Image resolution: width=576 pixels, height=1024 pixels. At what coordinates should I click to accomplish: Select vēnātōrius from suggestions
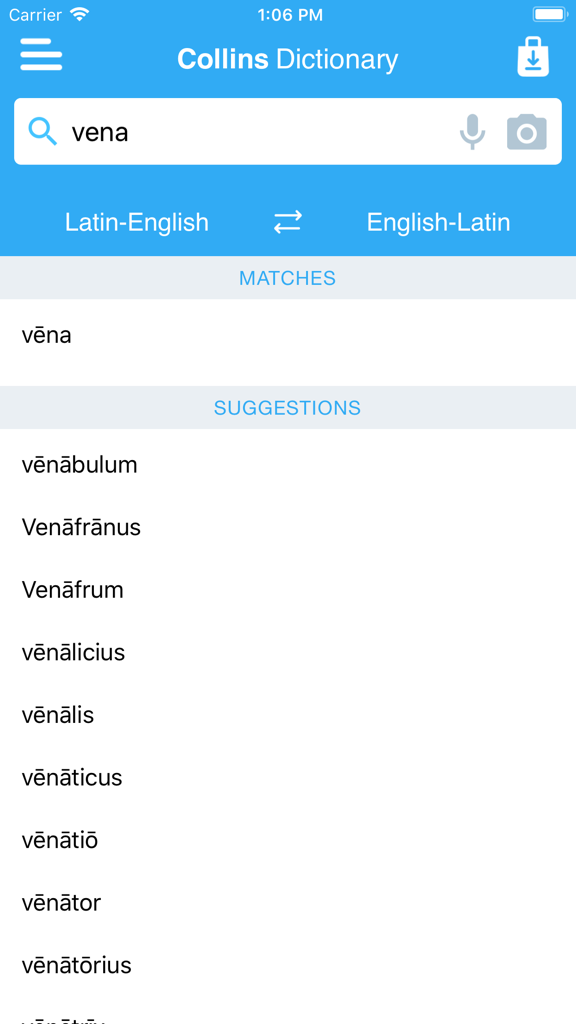click(x=77, y=965)
